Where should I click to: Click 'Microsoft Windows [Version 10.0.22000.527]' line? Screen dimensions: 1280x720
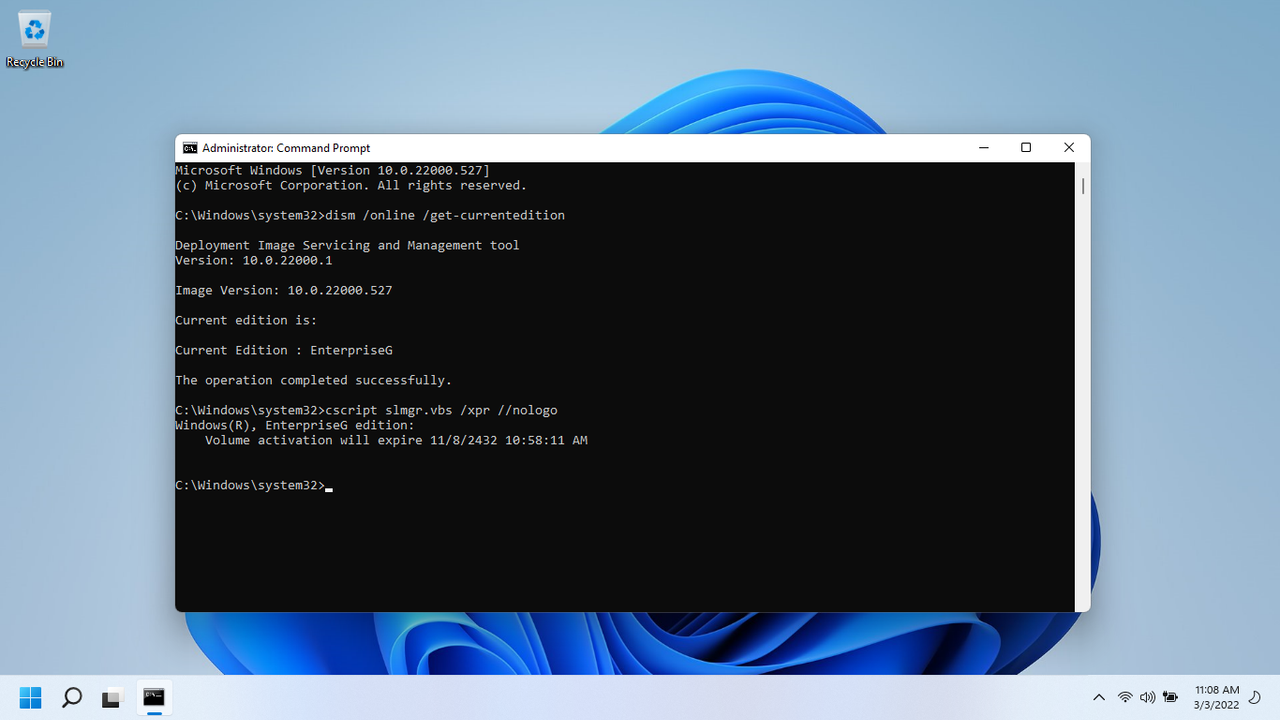[332, 171]
